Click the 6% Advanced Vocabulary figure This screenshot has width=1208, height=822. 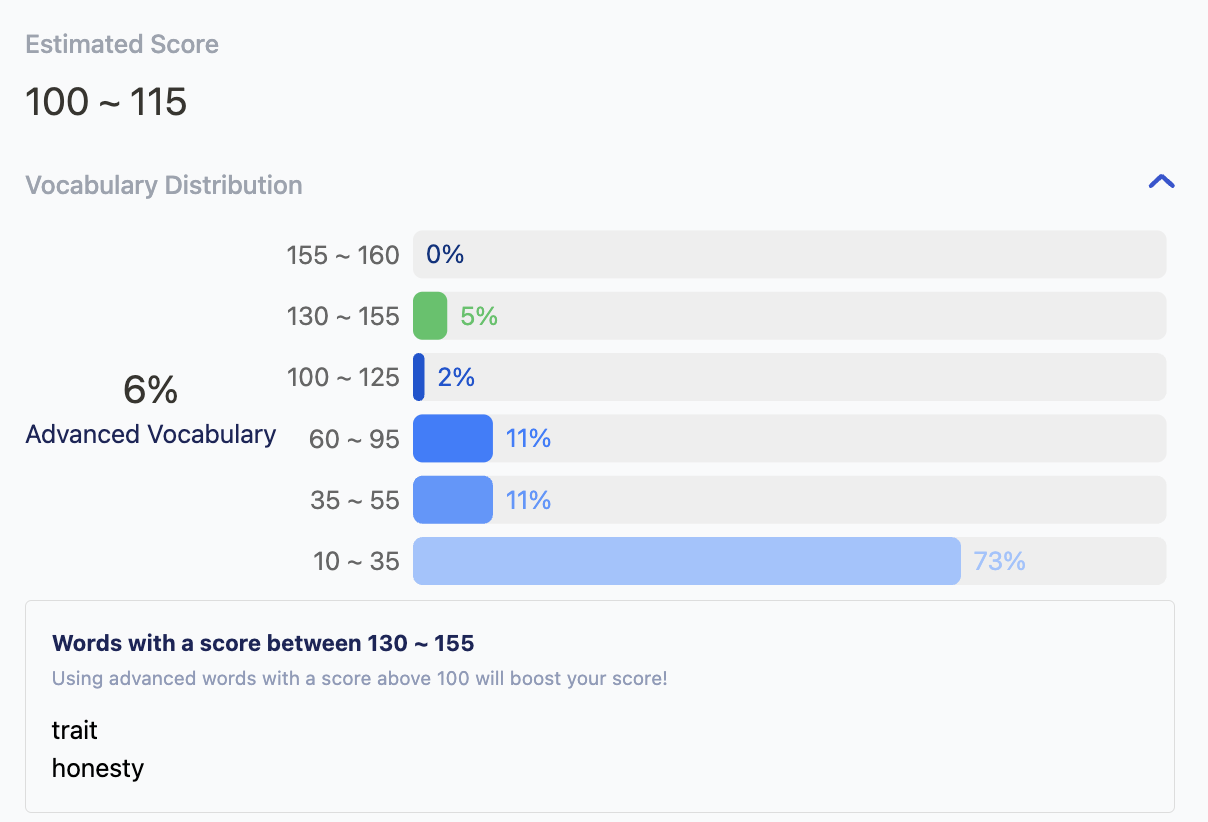150,389
